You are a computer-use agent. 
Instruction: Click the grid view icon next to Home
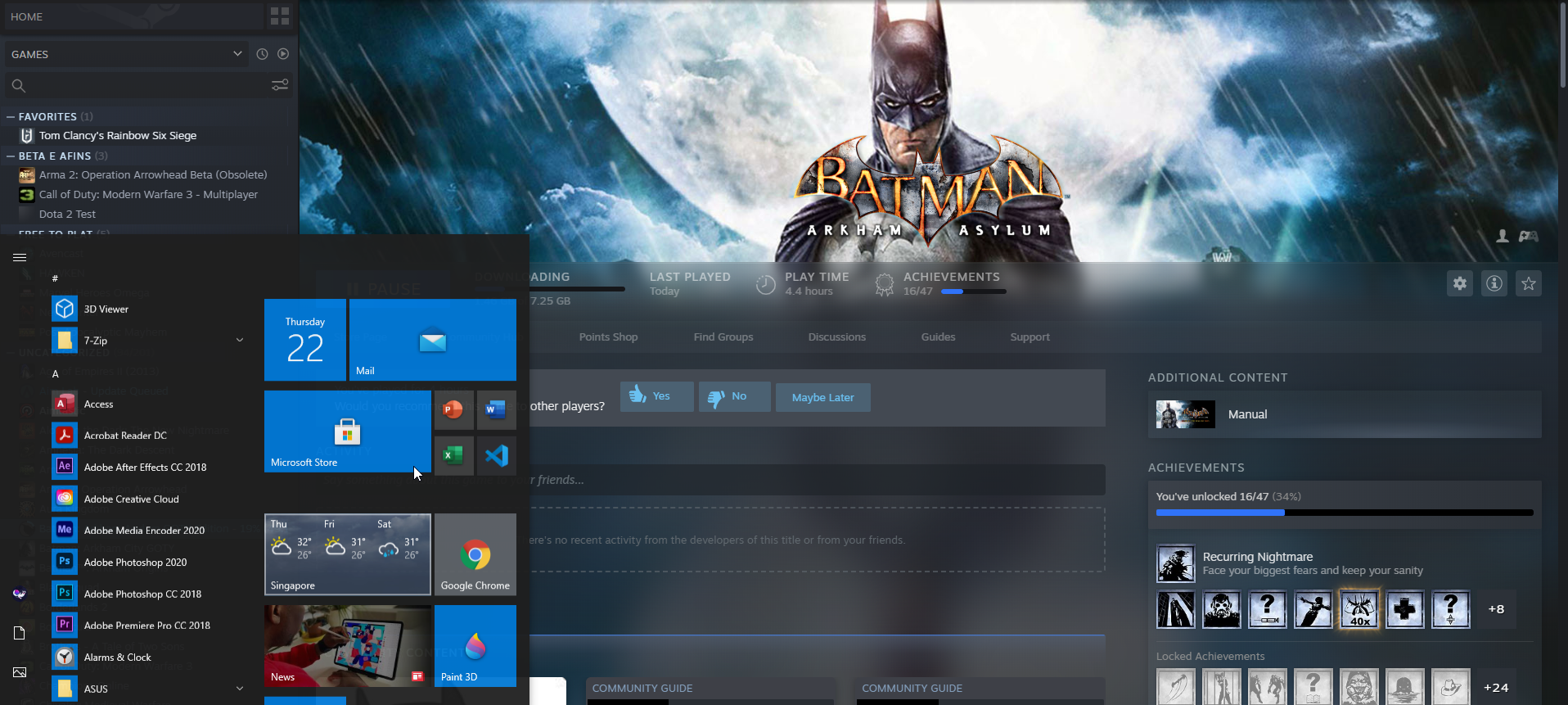[x=279, y=16]
